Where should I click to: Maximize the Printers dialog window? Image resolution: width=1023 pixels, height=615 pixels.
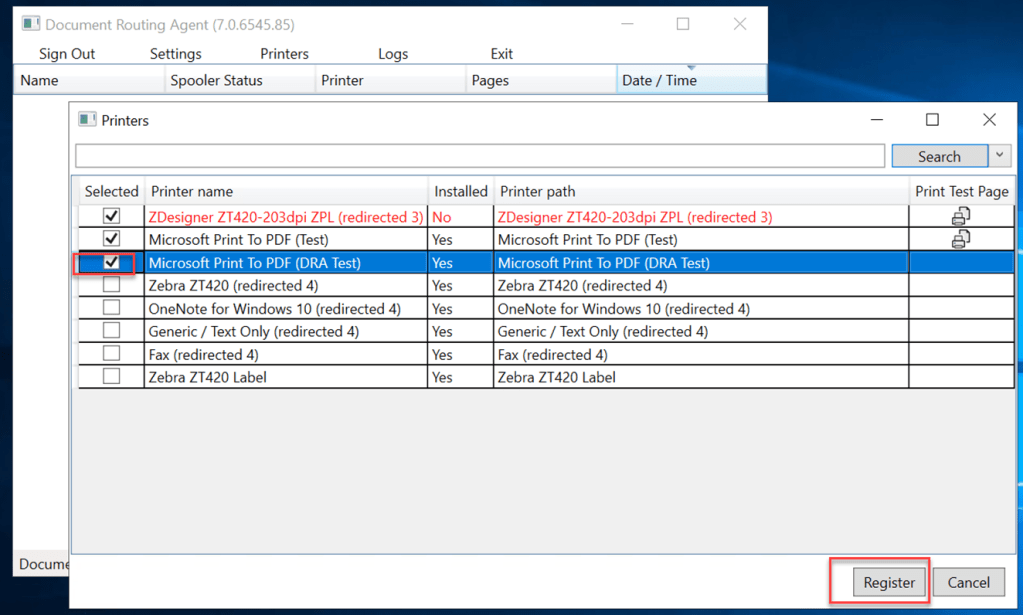click(932, 120)
